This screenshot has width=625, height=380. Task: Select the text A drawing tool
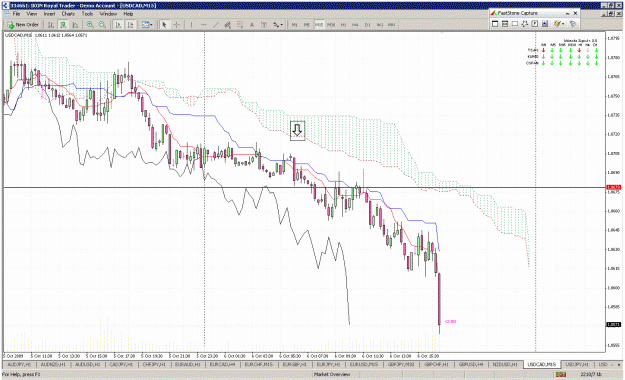(x=252, y=25)
